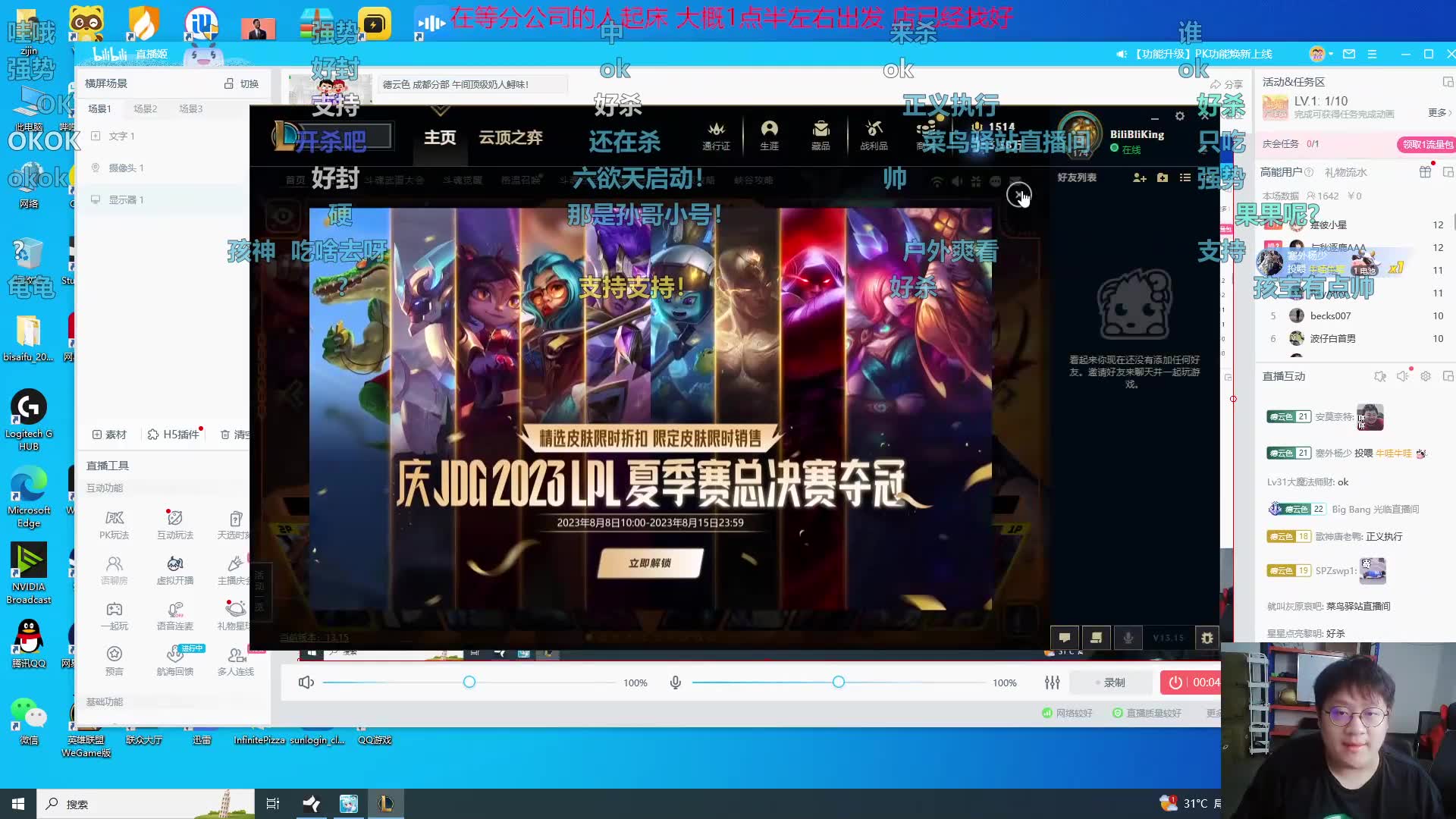Open League client bottom-right settings gear
Screen dimensions: 1456x819
tap(1207, 638)
